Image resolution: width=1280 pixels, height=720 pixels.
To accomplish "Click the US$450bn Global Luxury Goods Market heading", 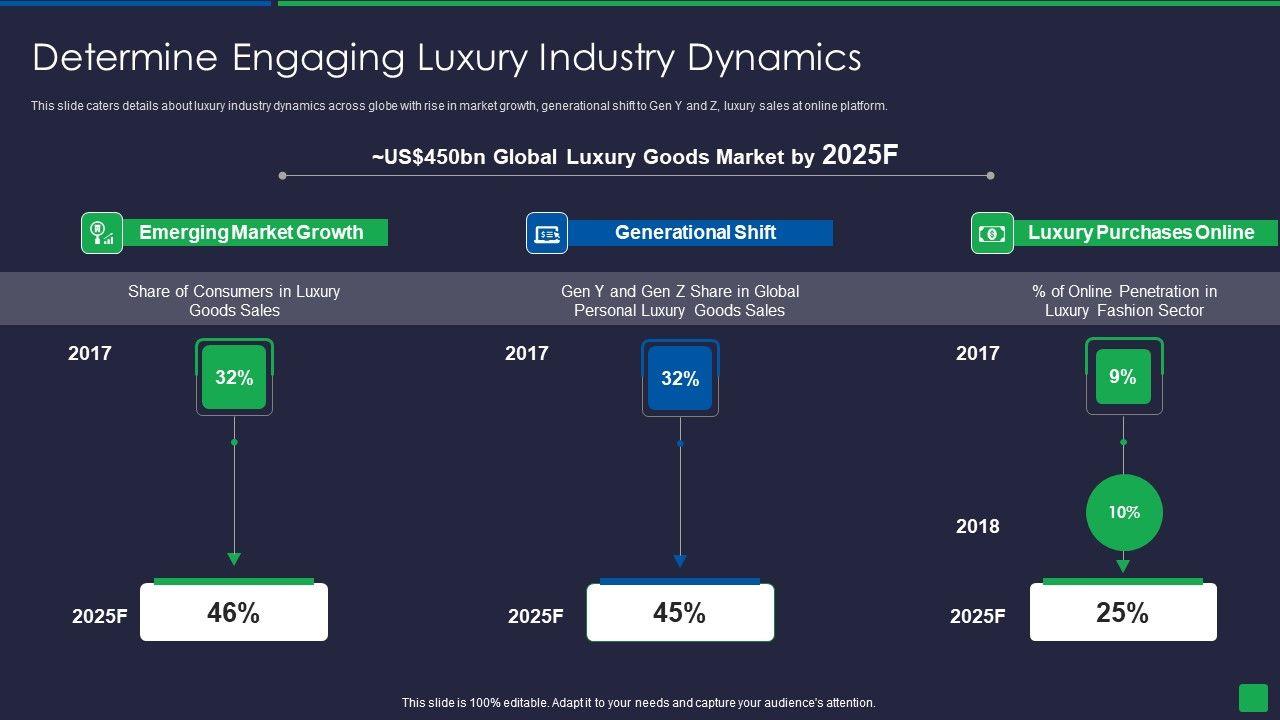I will [x=635, y=156].
